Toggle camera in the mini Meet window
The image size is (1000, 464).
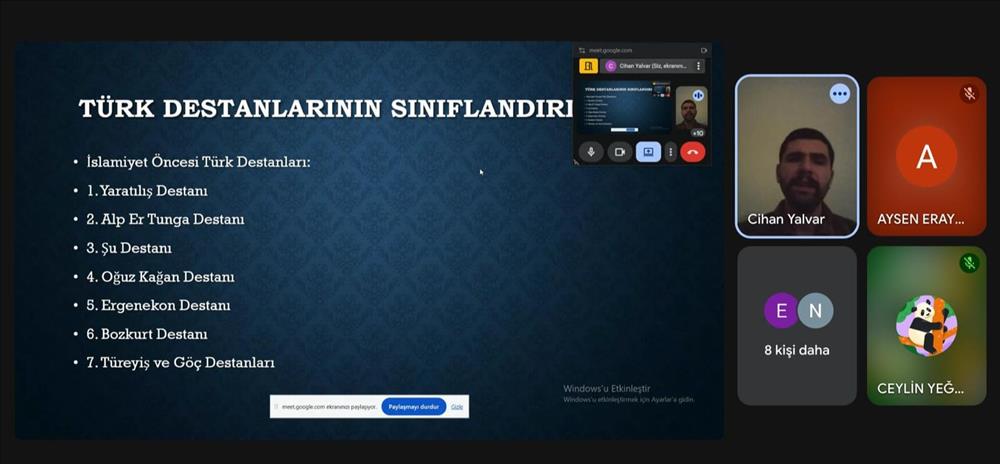(x=619, y=152)
